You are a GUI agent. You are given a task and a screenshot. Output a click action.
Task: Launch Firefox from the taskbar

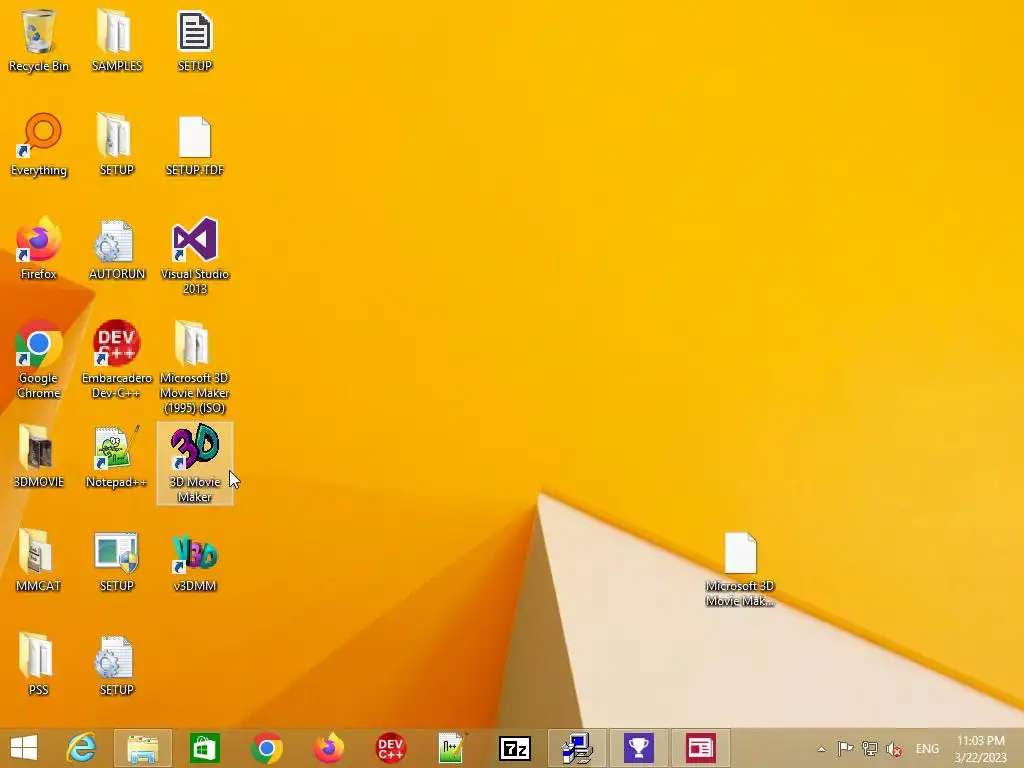[x=328, y=748]
